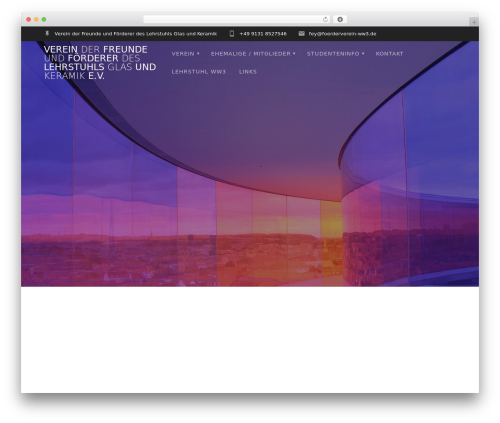Image resolution: width=500 pixels, height=423 pixels.
Task: Click the foerderverein email address
Action: coord(342,34)
